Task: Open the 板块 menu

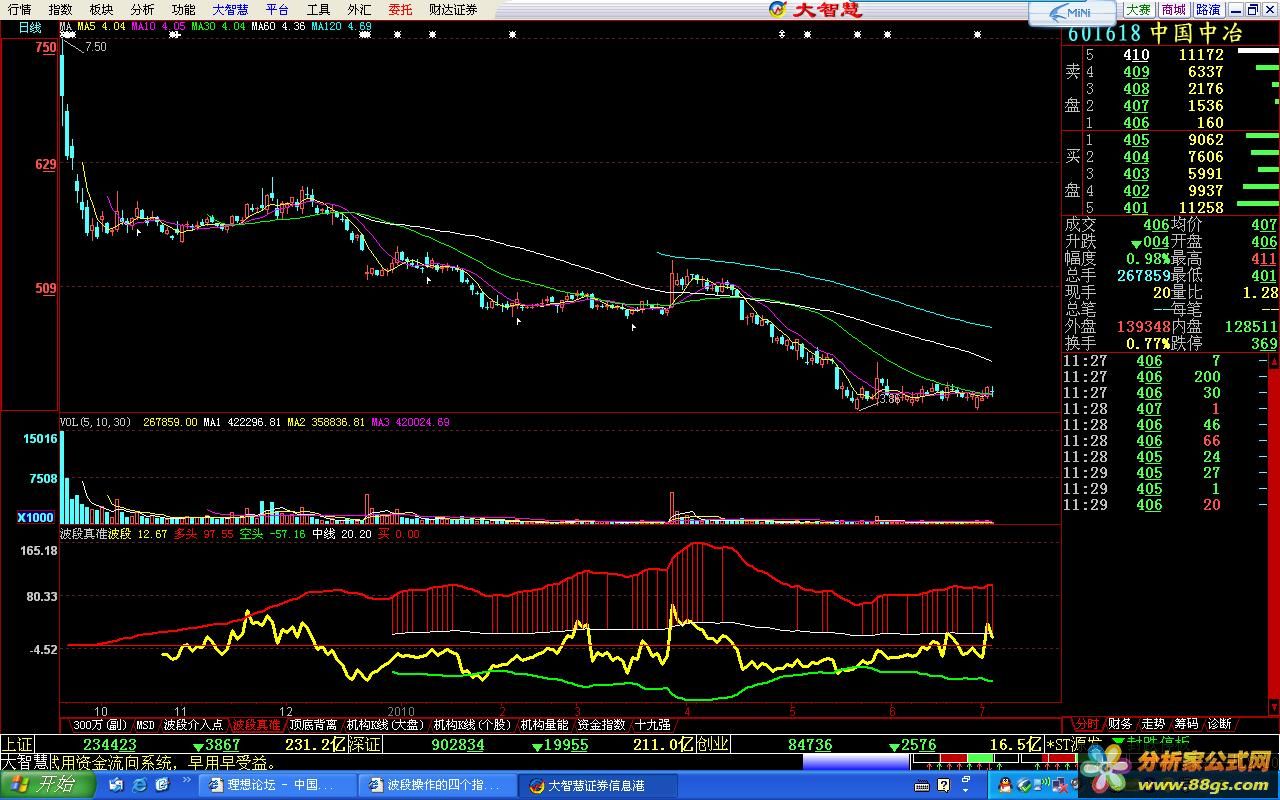Action: tap(101, 9)
